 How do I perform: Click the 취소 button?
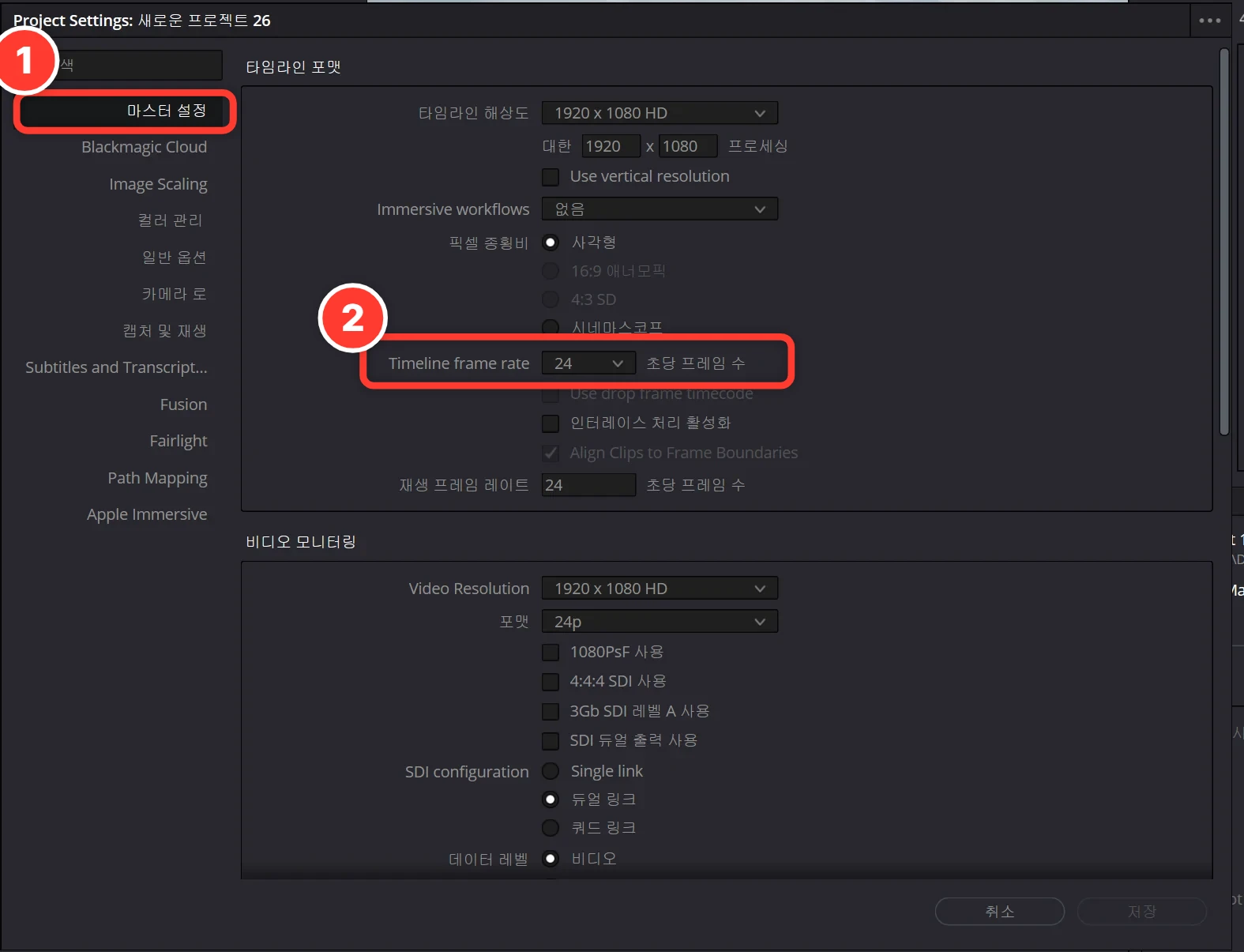pyautogui.click(x=1000, y=912)
